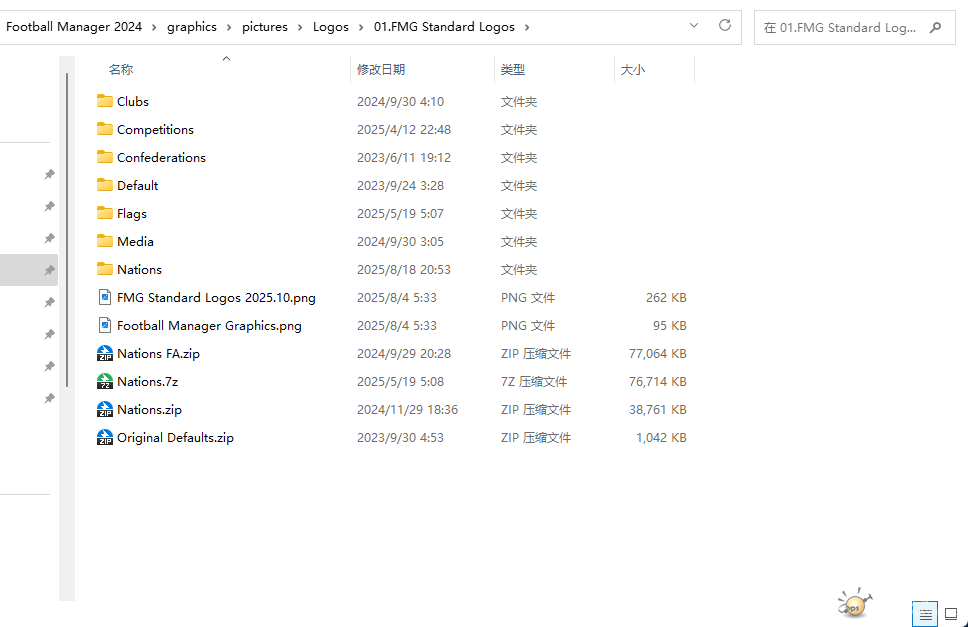This screenshot has width=968, height=627.
Task: Click the assistant bulb icon near bottom right
Action: 854,604
